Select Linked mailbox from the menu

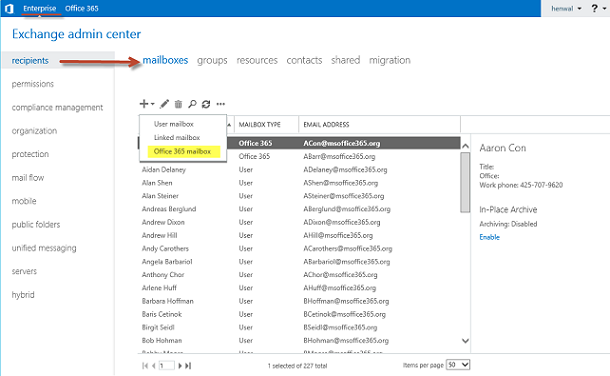tap(177, 137)
